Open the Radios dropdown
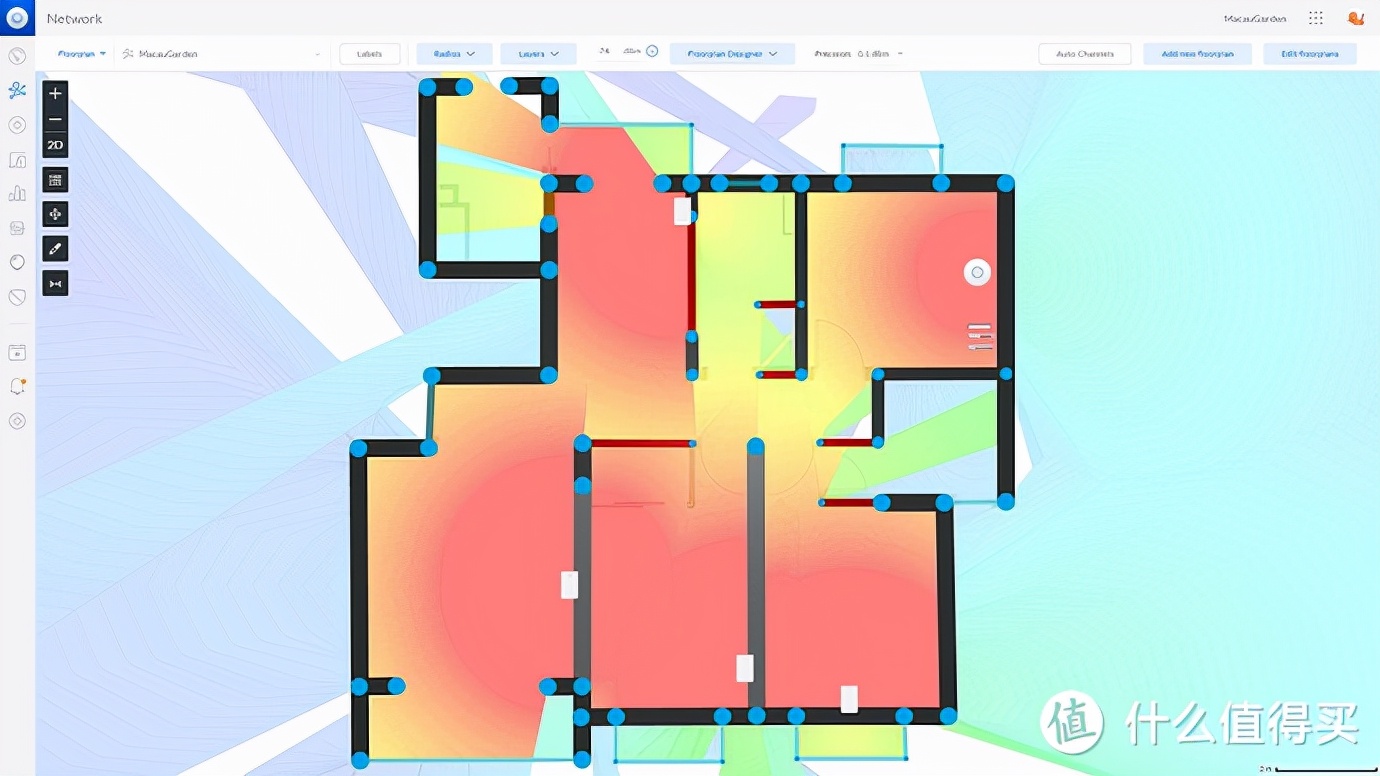This screenshot has height=776, width=1380. [454, 54]
